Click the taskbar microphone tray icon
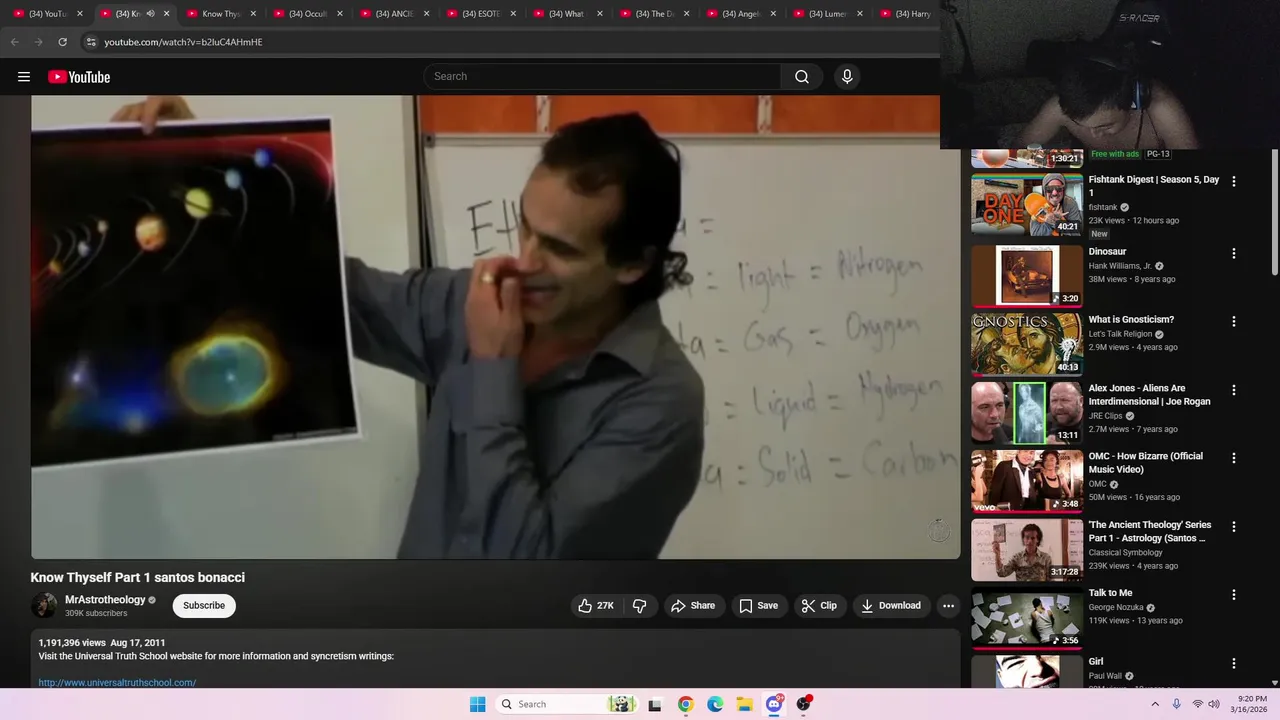1280x720 pixels. pos(1177,704)
